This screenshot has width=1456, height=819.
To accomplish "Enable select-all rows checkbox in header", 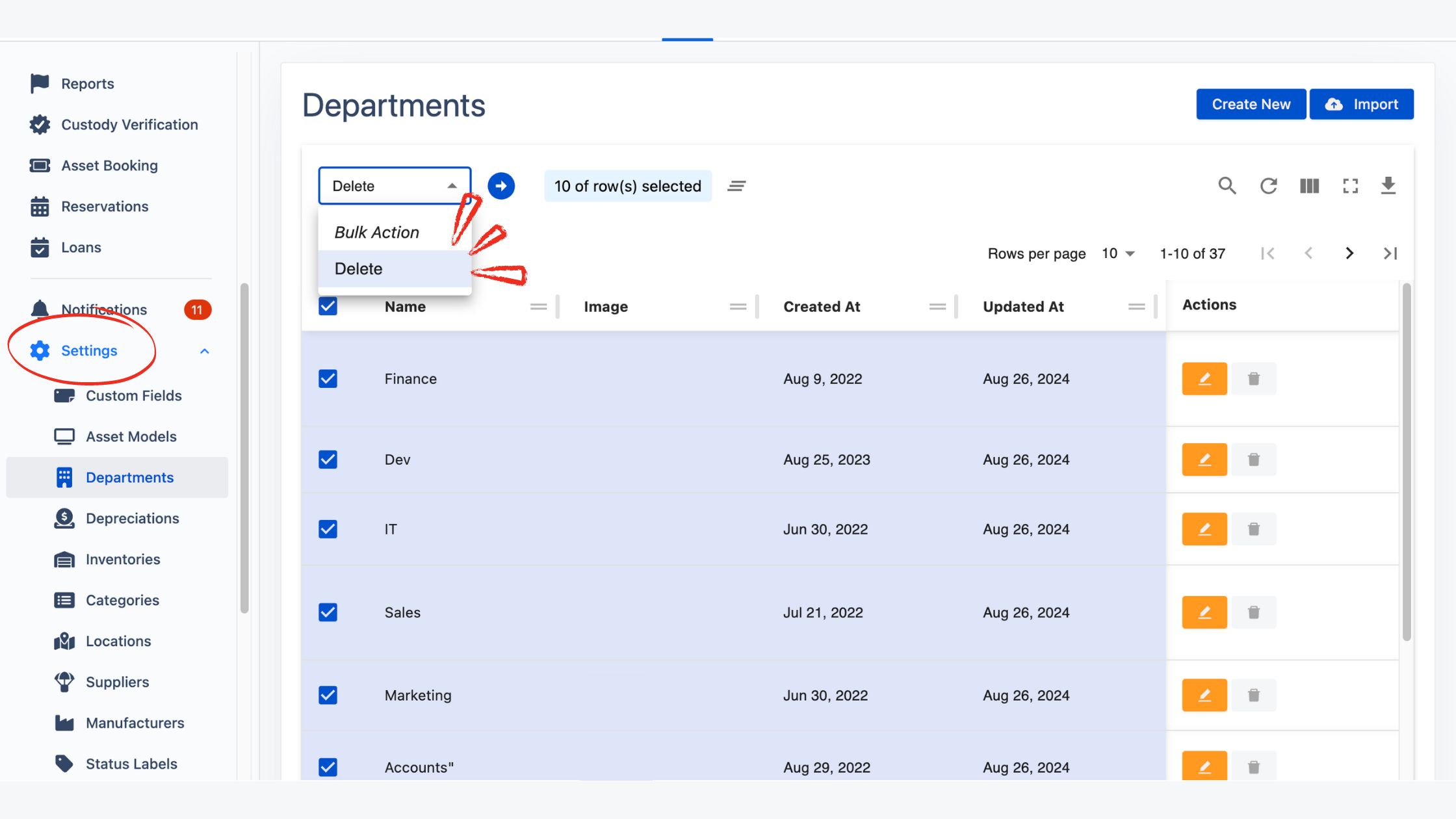I will 327,306.
